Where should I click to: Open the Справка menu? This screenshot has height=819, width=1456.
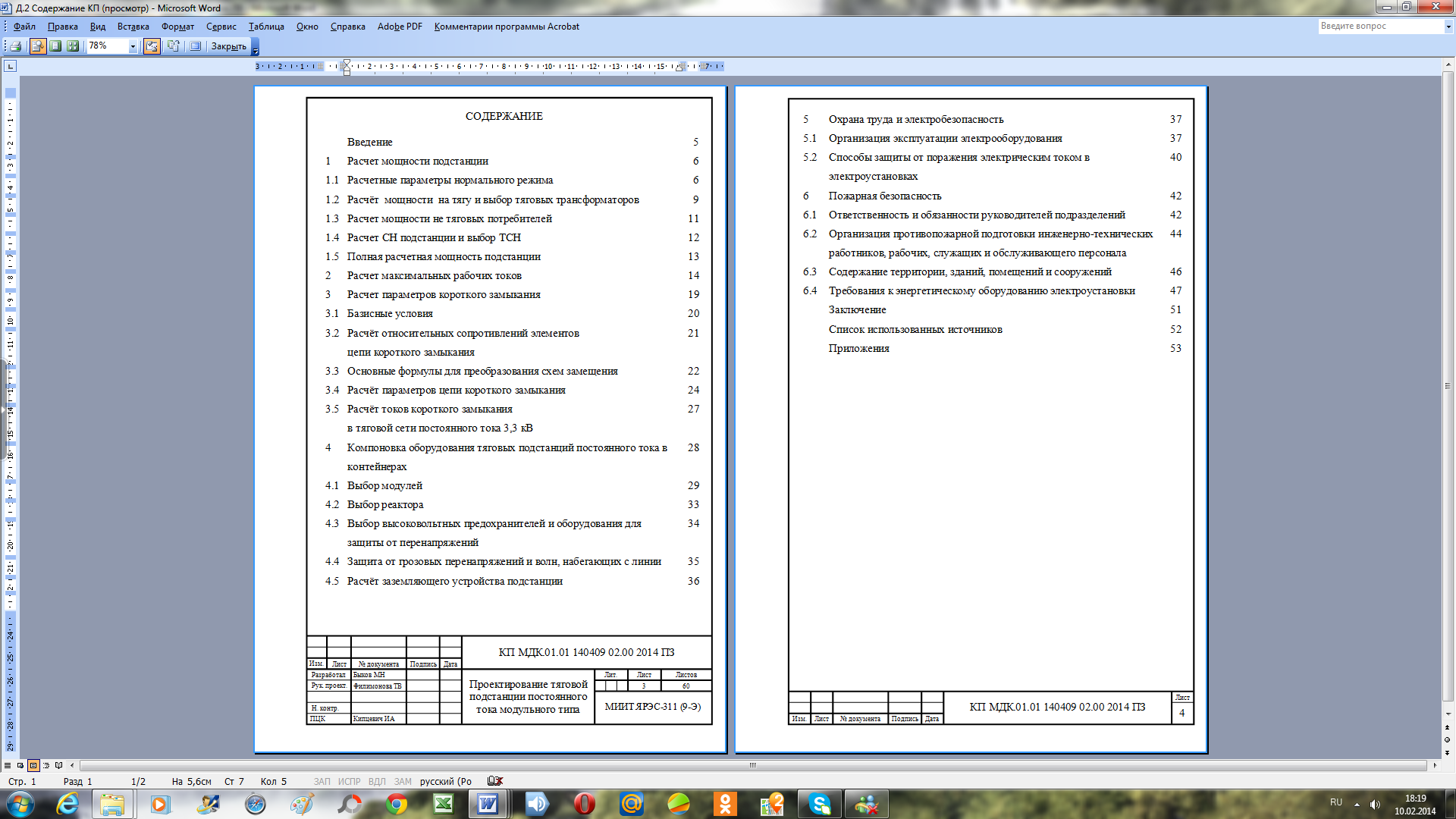(347, 27)
